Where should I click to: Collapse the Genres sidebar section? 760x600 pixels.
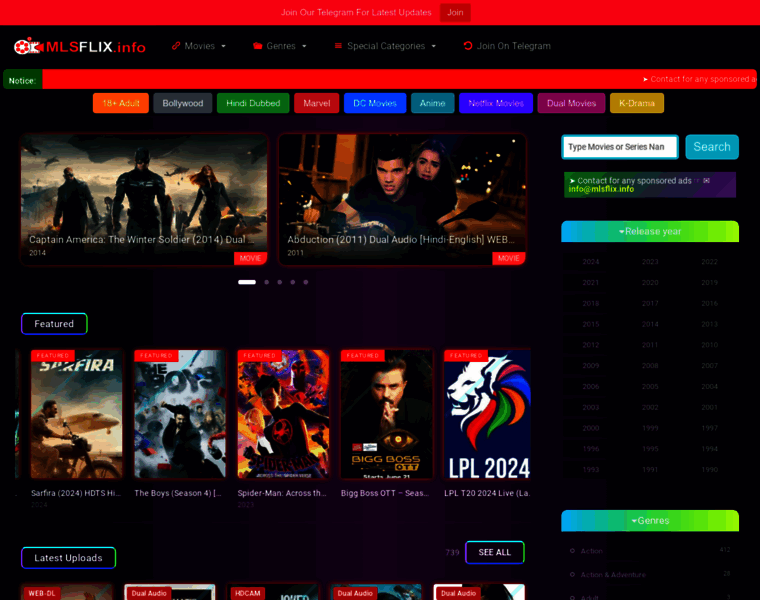[650, 521]
